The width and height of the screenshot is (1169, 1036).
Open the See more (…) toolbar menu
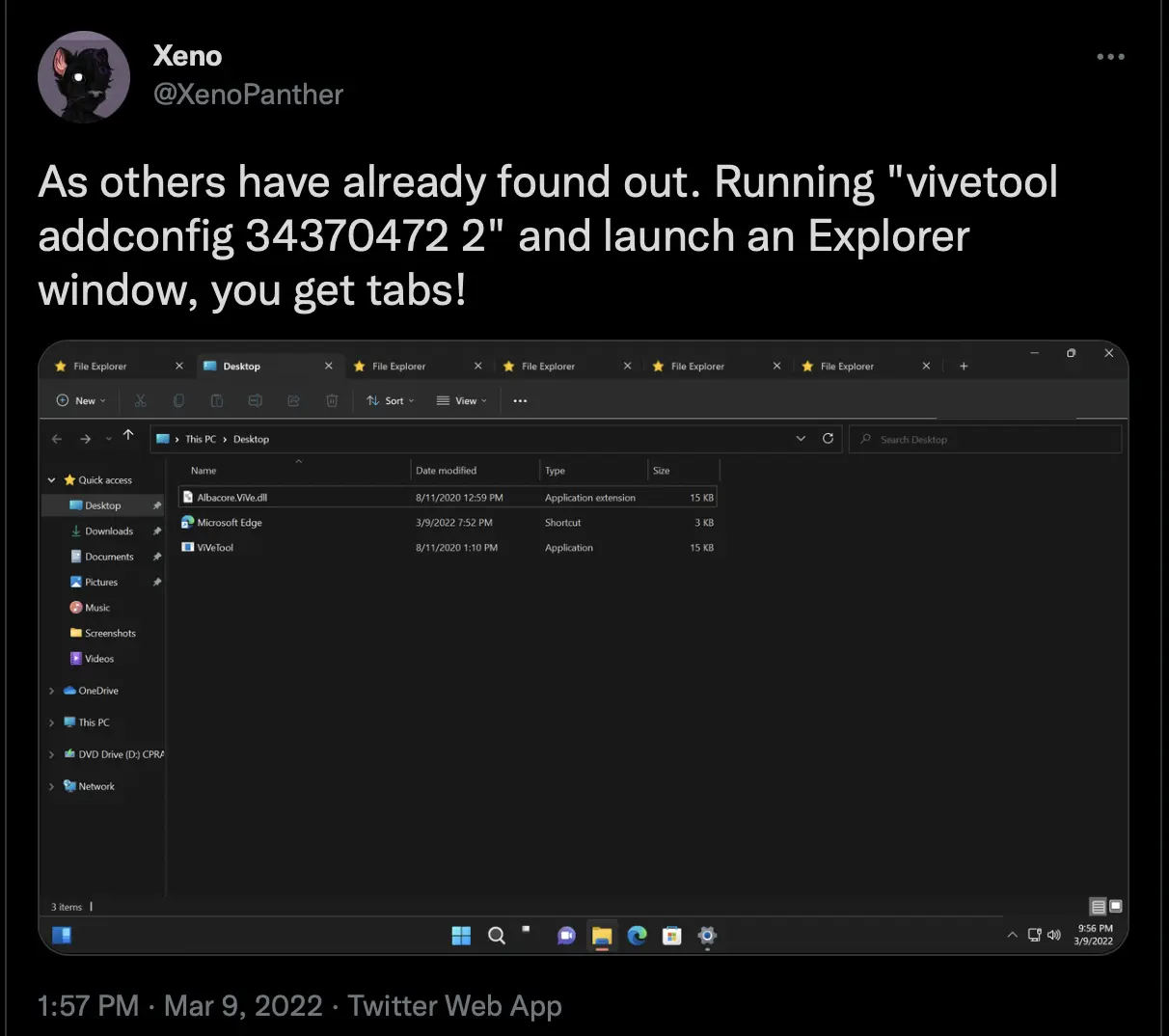pyautogui.click(x=520, y=401)
